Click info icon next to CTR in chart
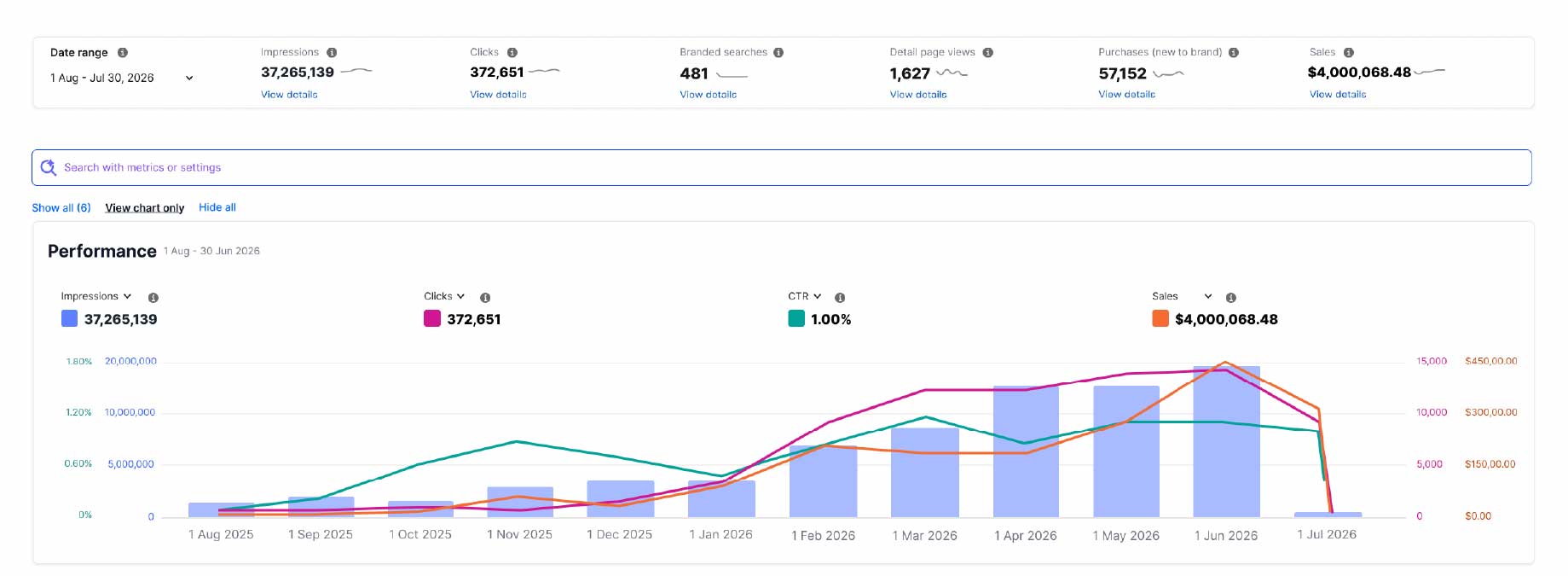The image size is (1568, 576). point(840,297)
